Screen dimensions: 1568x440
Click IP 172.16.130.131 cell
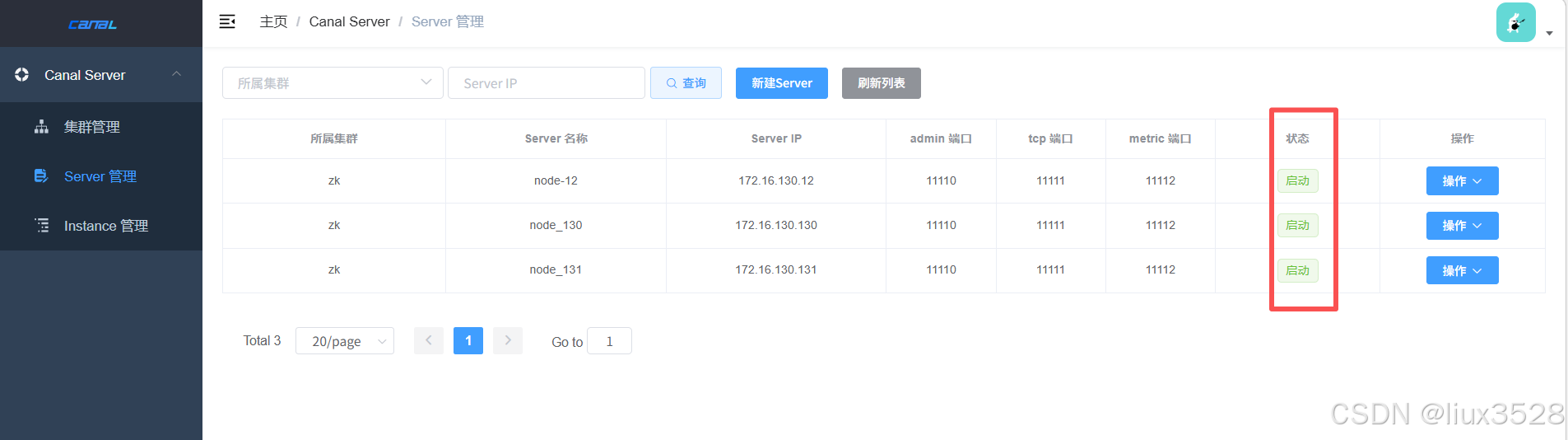(776, 269)
